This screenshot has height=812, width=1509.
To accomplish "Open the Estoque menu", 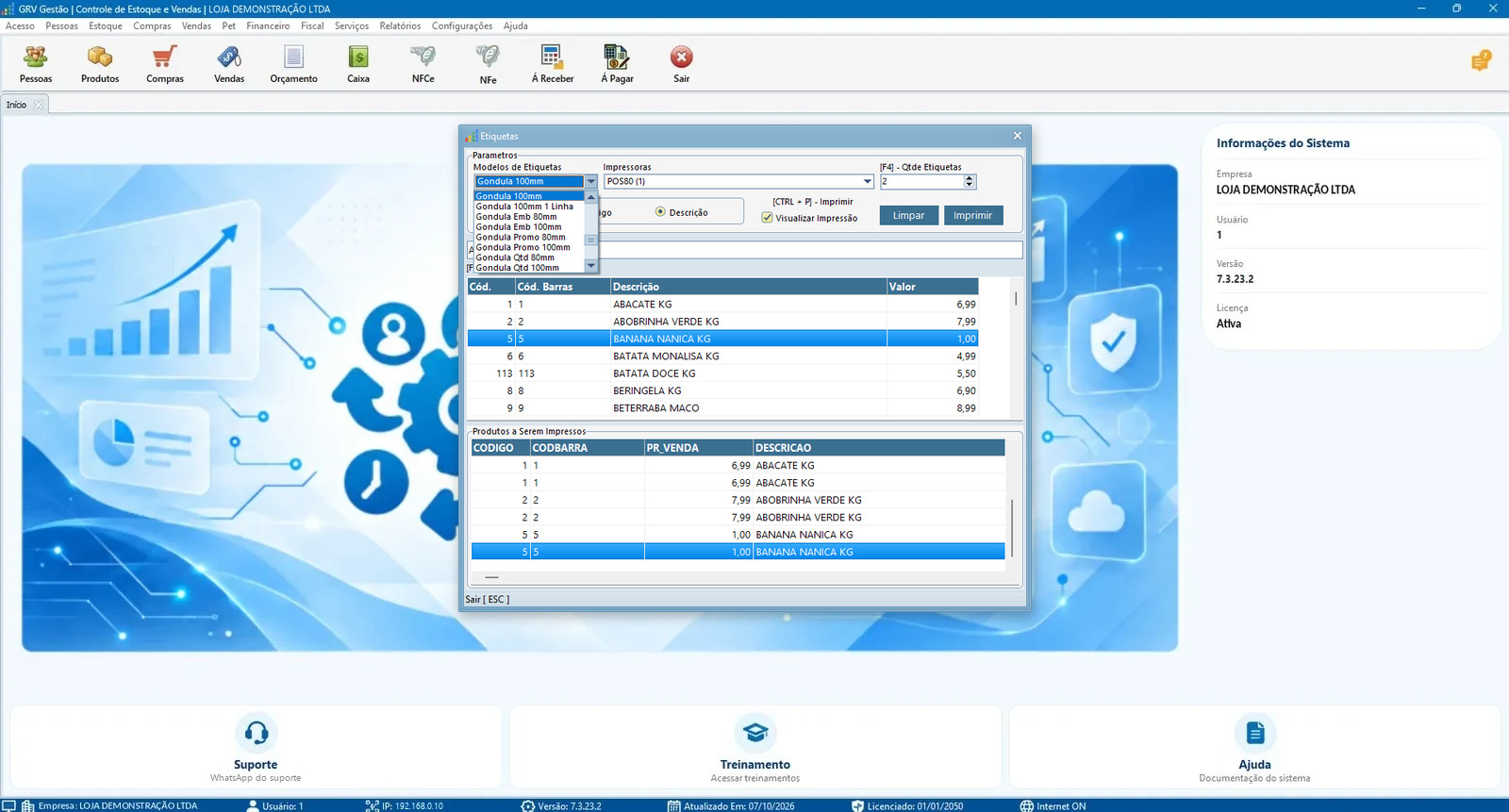I will coord(106,26).
